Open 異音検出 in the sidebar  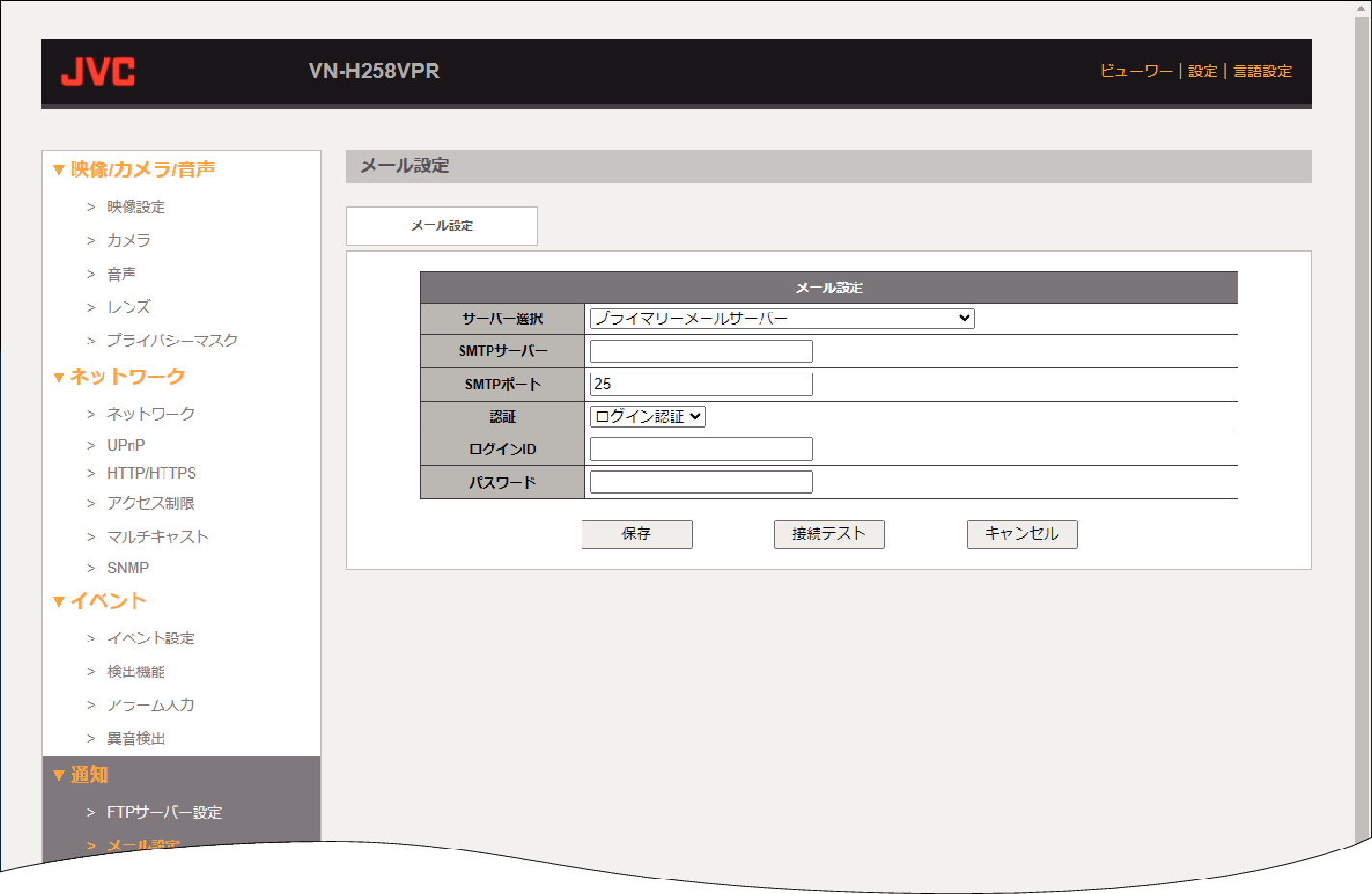(135, 738)
